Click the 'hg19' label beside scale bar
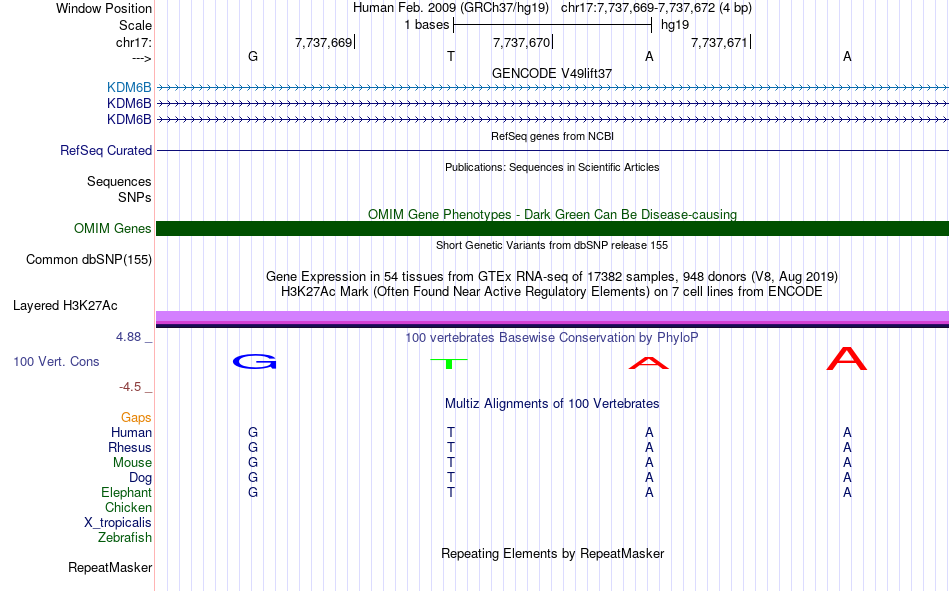The height and width of the screenshot is (591, 950). pos(674,25)
